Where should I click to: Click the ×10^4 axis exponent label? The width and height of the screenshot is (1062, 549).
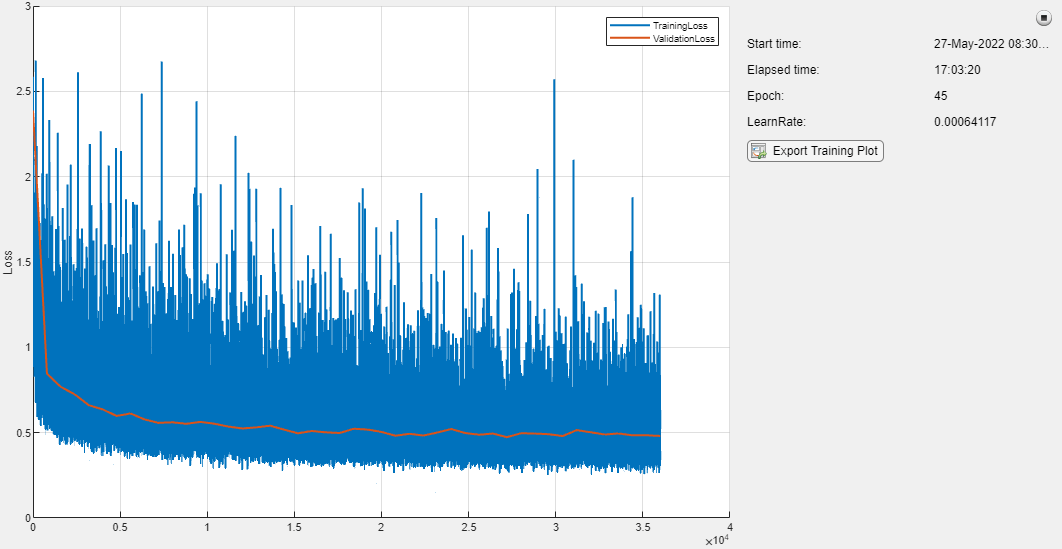point(718,540)
